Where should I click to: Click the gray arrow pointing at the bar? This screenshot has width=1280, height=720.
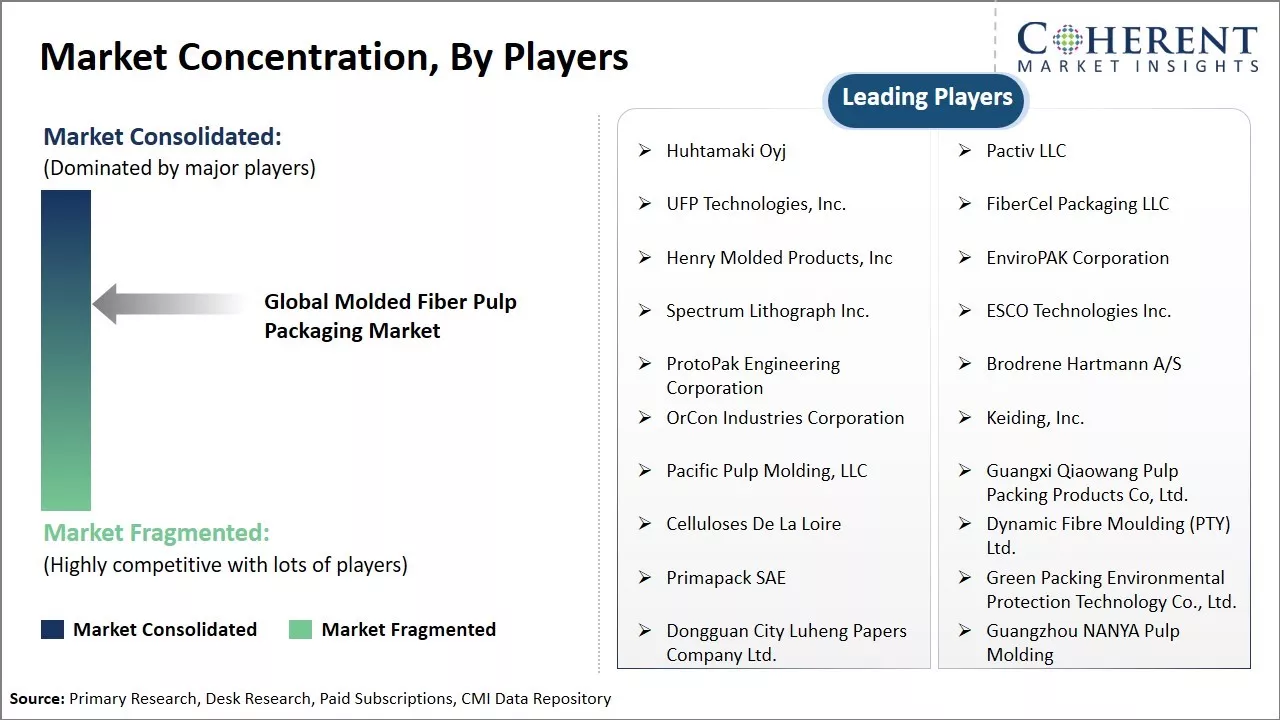click(x=165, y=303)
